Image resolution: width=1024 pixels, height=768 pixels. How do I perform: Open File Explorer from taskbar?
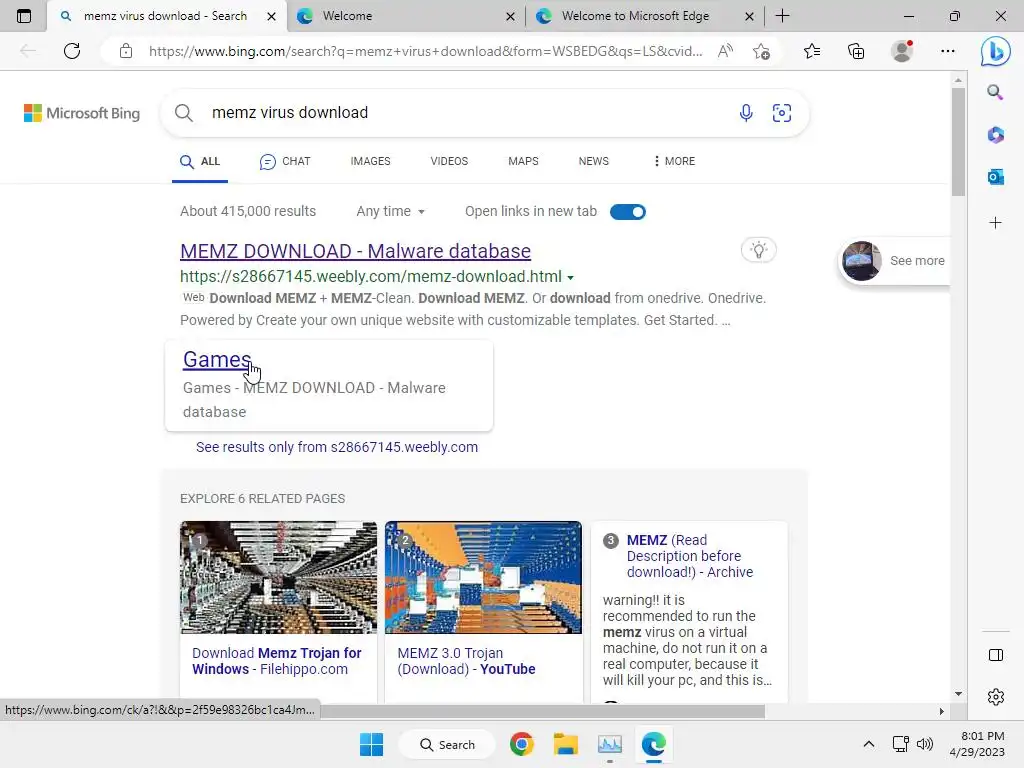coord(566,744)
